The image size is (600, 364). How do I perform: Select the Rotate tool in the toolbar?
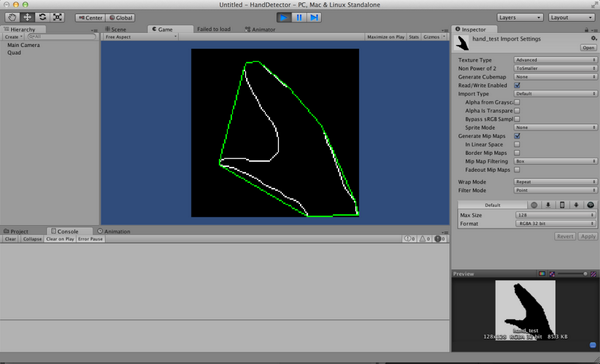(x=42, y=17)
